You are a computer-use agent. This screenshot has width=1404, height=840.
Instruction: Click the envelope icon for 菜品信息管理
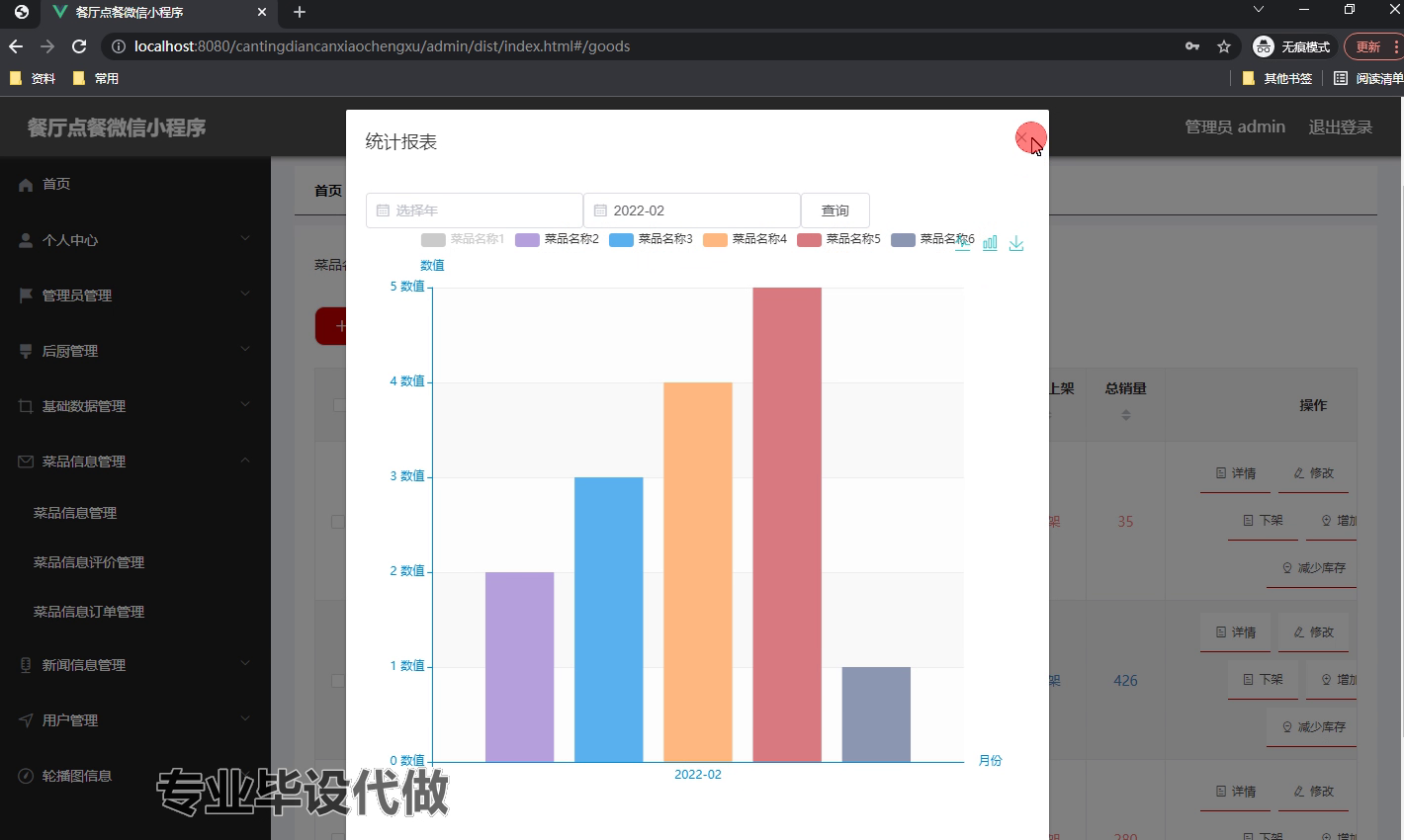point(26,462)
